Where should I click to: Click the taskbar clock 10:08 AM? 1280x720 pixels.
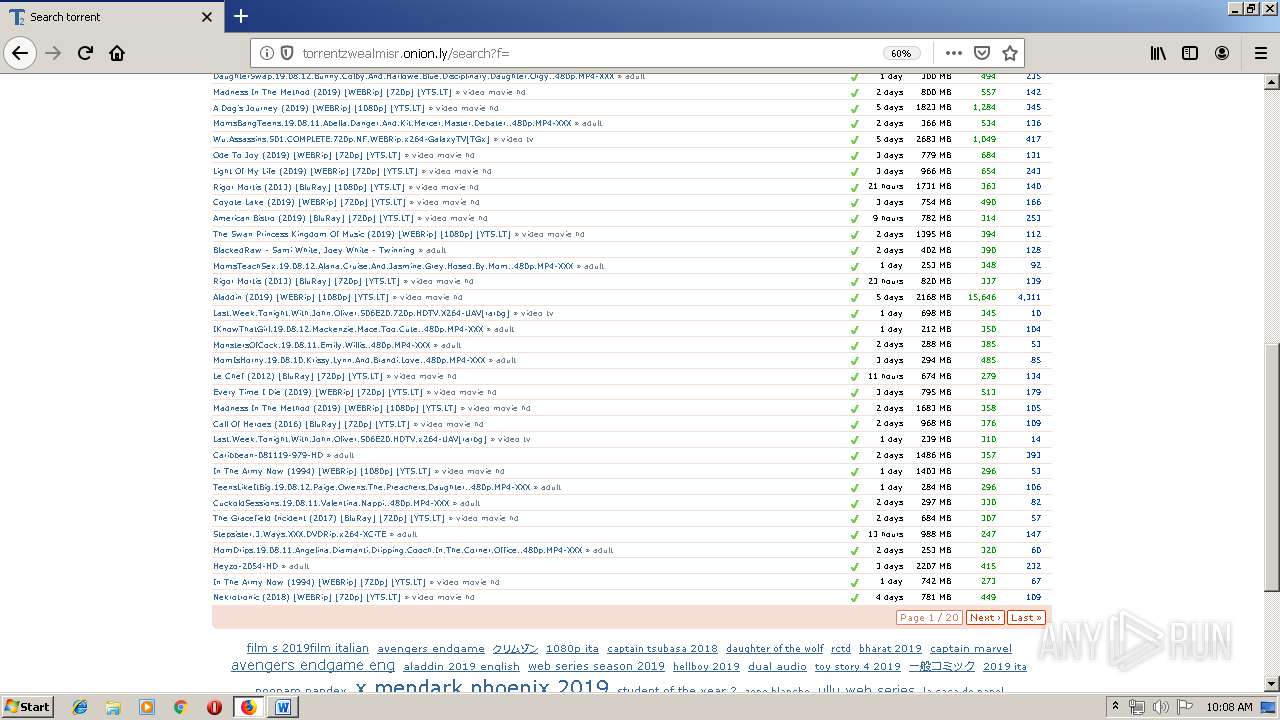(x=1229, y=707)
